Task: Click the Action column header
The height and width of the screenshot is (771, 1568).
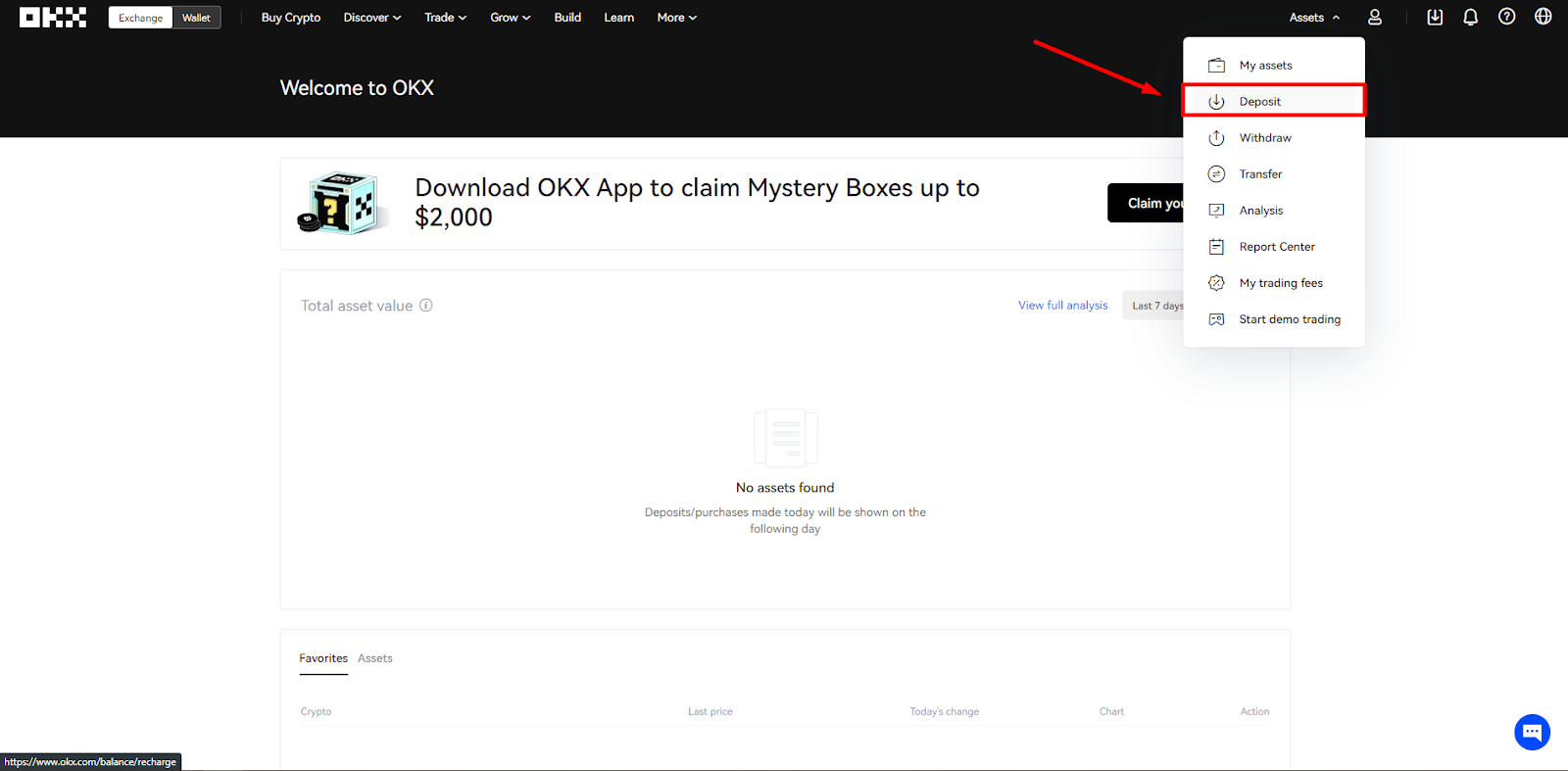Action: point(1255,711)
